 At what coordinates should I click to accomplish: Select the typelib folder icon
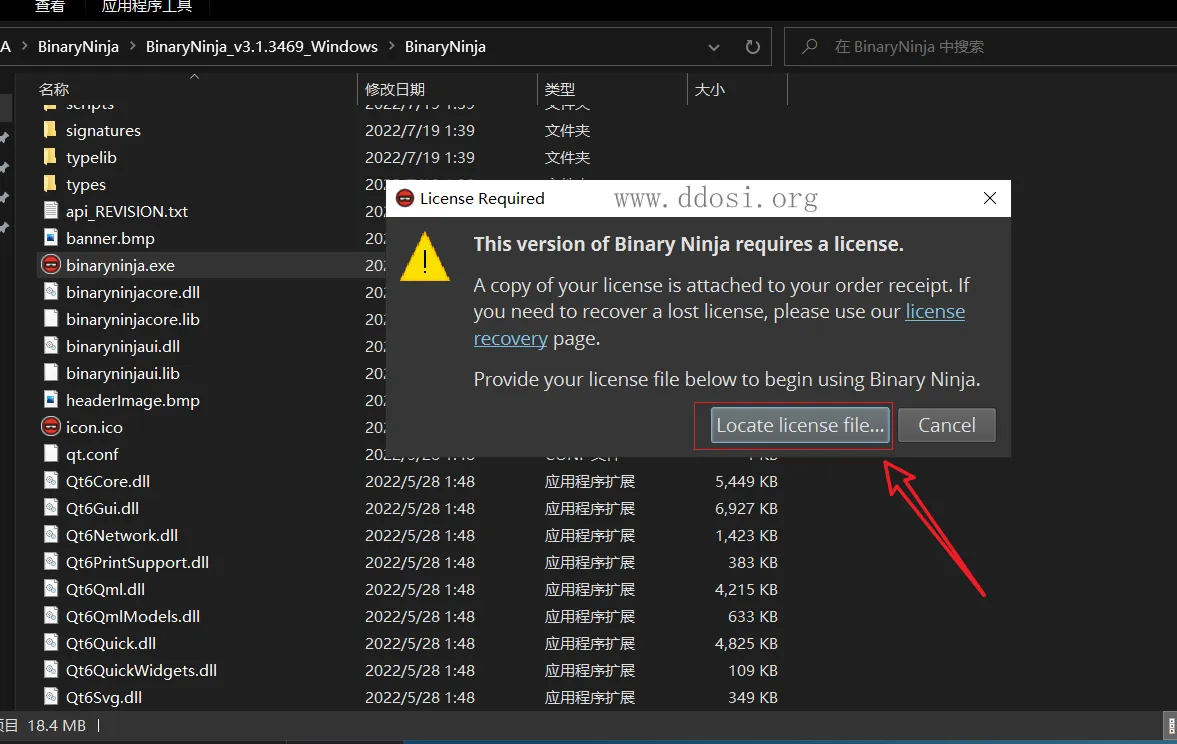[x=50, y=157]
